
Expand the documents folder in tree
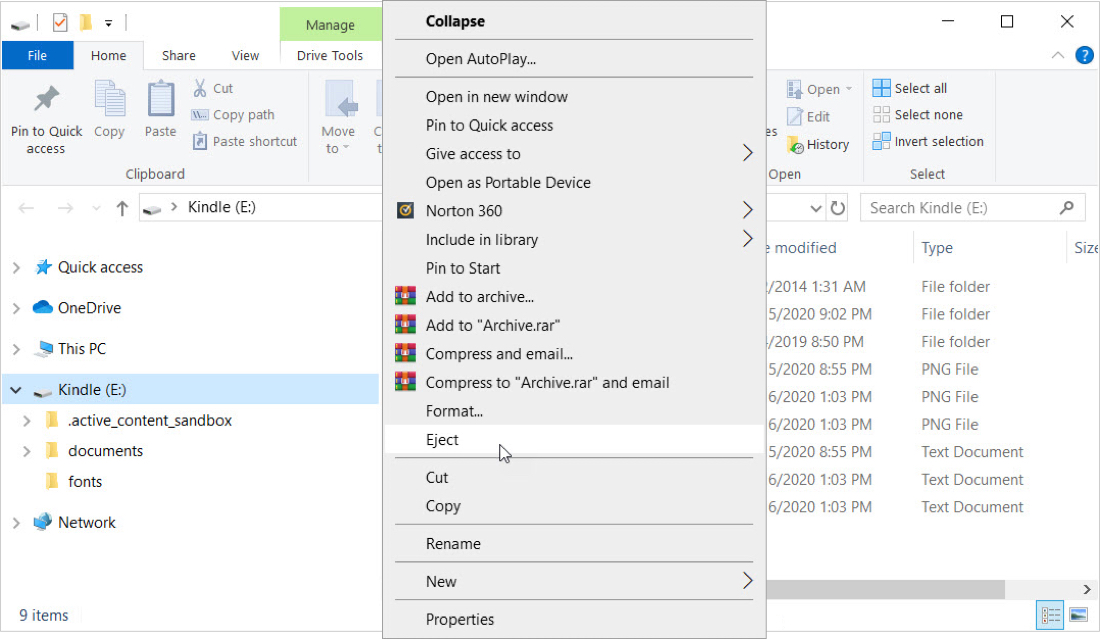tap(27, 451)
